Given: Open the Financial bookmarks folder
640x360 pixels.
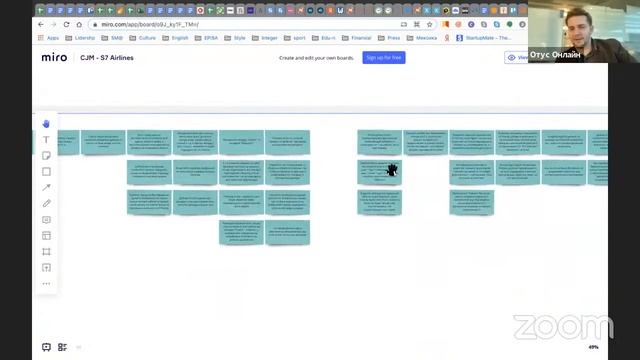Looking at the screenshot, I should (357, 38).
